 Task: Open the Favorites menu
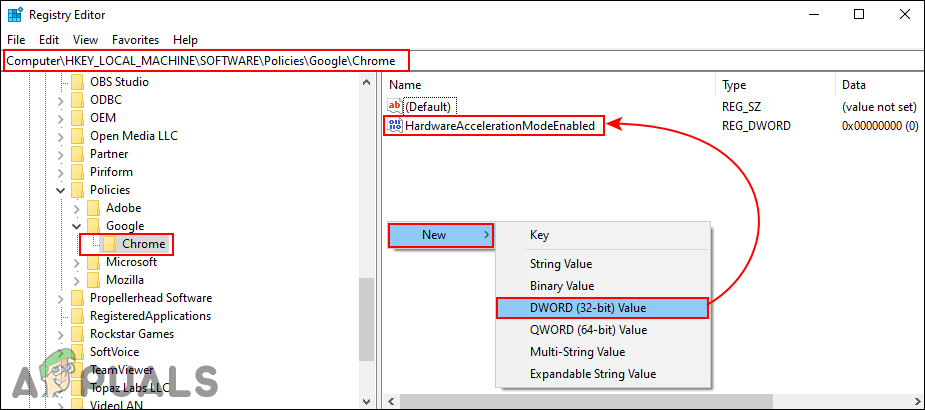[135, 40]
